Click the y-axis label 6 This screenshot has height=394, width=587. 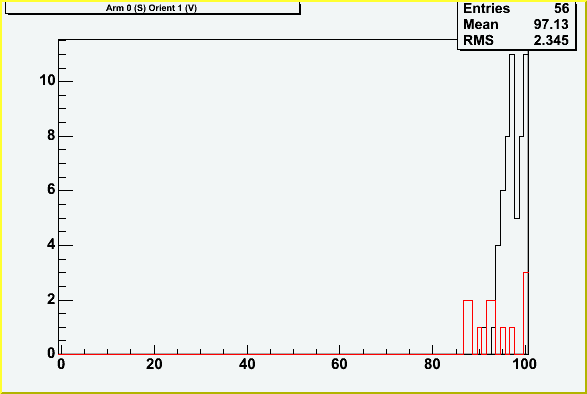pyautogui.click(x=51, y=190)
